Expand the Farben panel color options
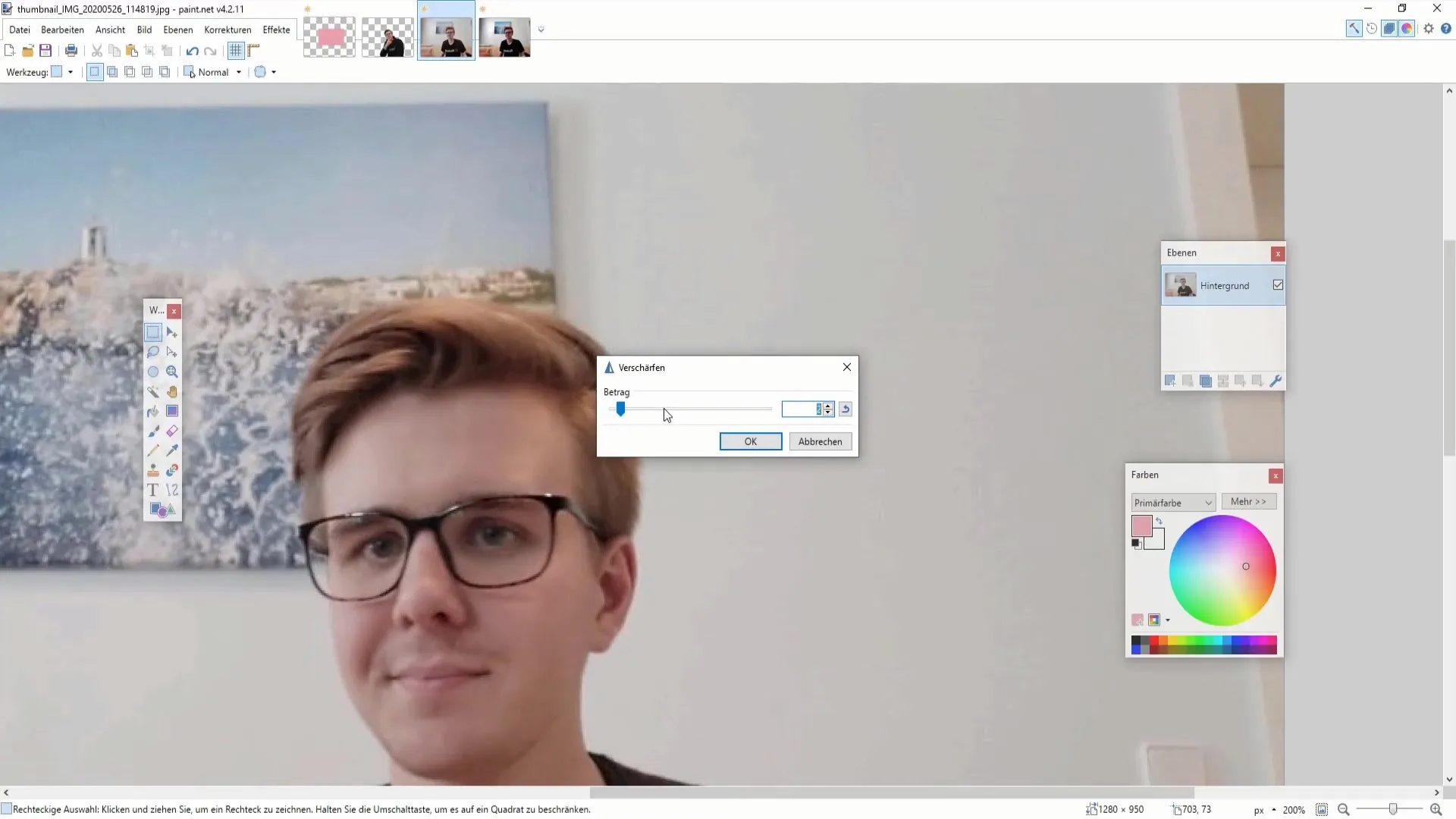This screenshot has width=1456, height=819. (x=1248, y=501)
